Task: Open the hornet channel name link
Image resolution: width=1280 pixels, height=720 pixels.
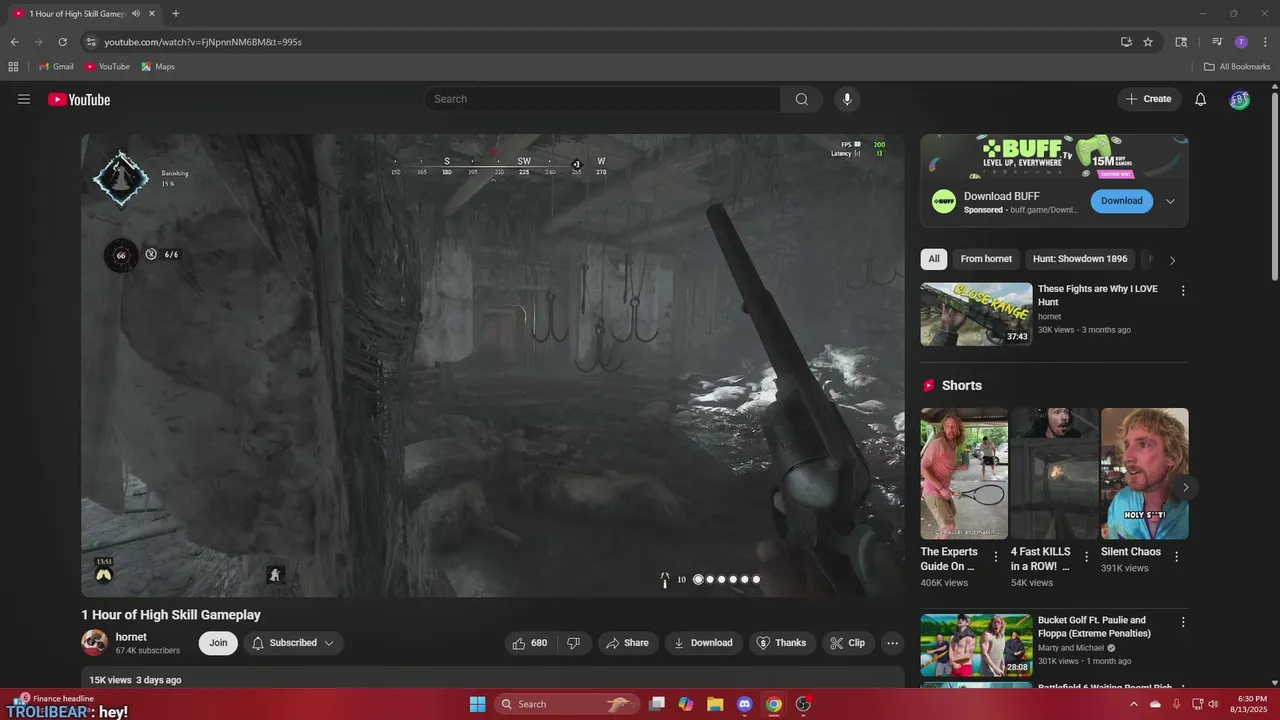Action: [131, 637]
